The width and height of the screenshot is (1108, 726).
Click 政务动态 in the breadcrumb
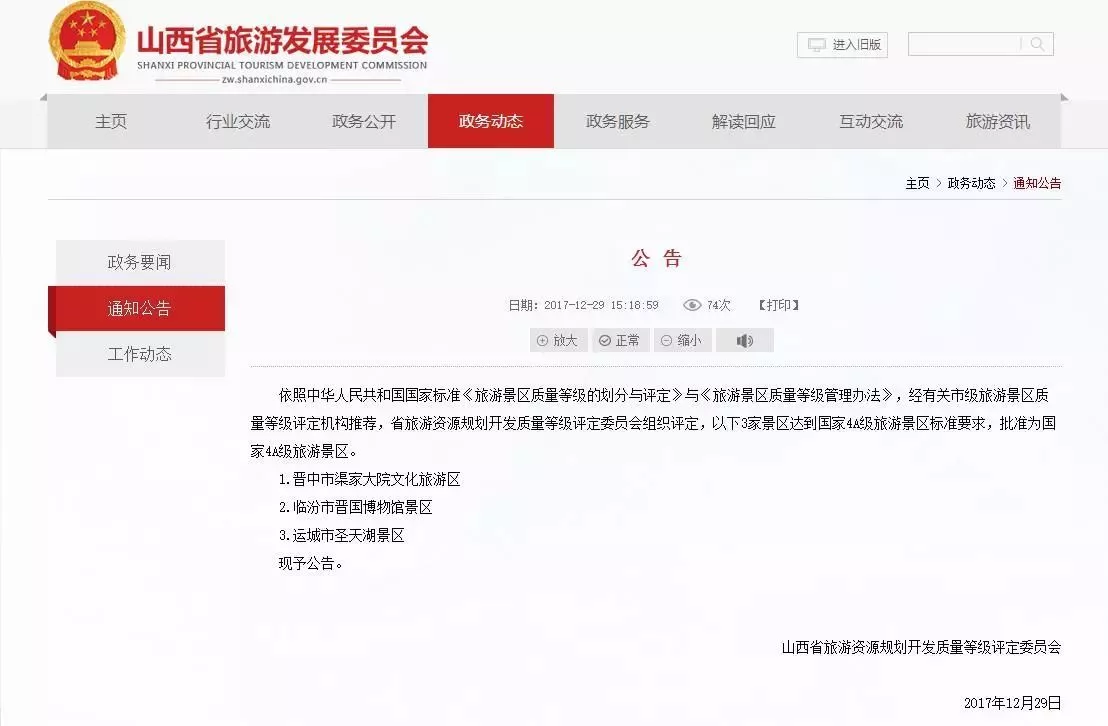tap(971, 183)
